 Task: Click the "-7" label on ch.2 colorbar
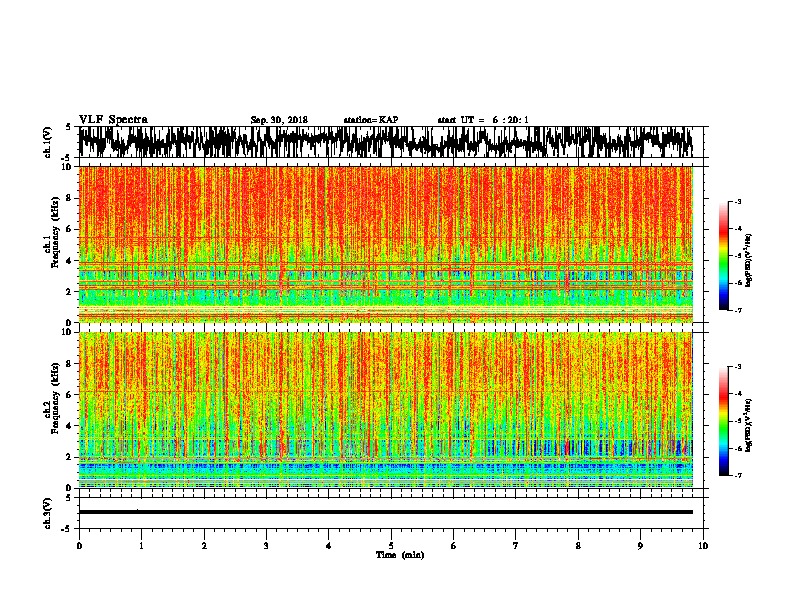pos(738,475)
